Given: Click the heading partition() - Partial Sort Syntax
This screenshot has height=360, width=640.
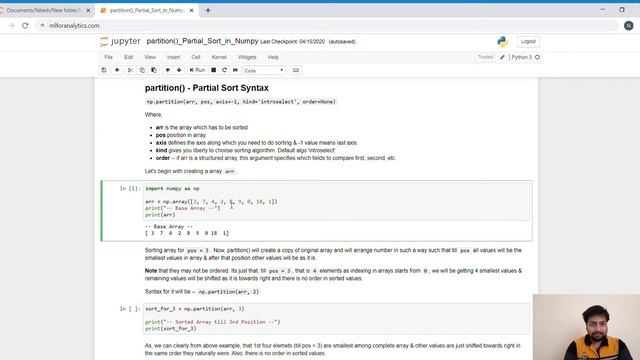Looking at the screenshot, I should (x=207, y=88).
